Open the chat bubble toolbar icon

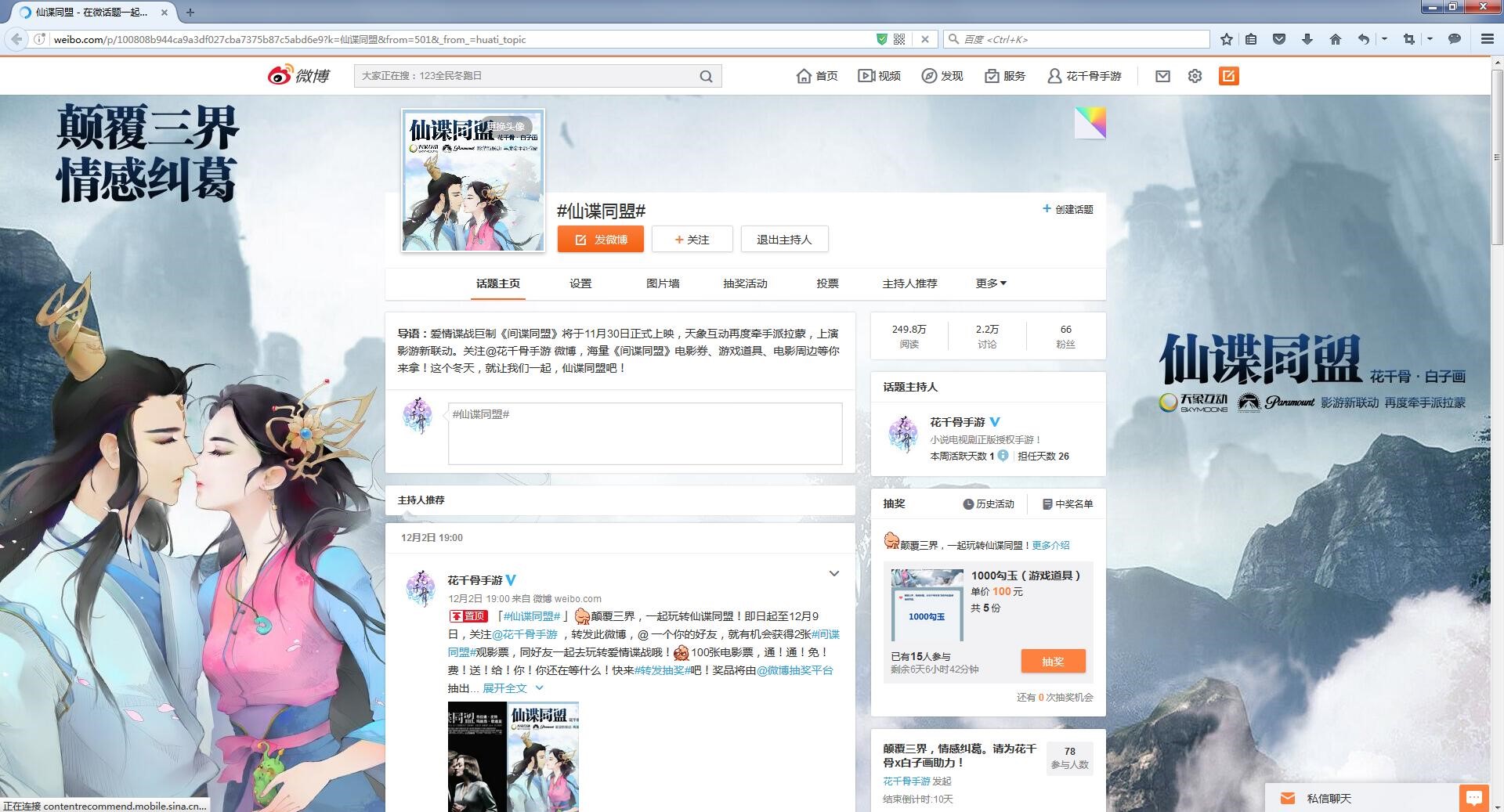1455,39
